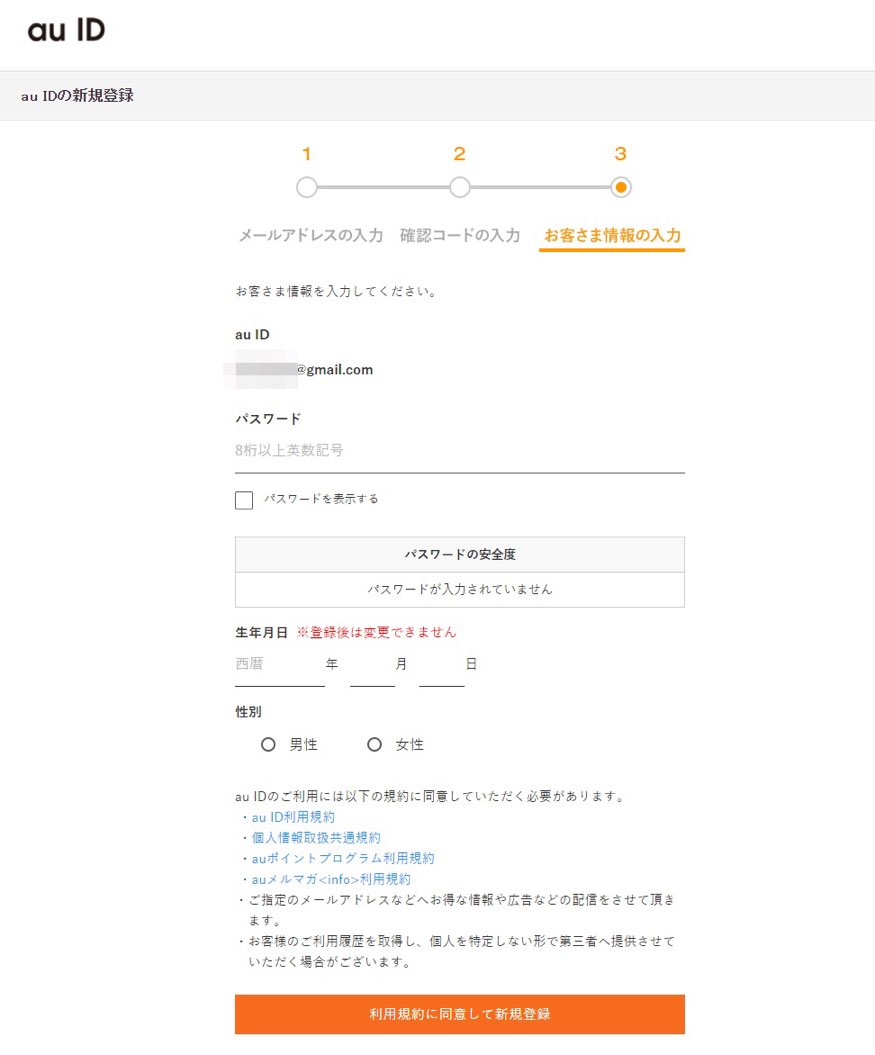The height and width of the screenshot is (1055, 875).
Task: Click the birth day (日) field
Action: click(x=441, y=665)
